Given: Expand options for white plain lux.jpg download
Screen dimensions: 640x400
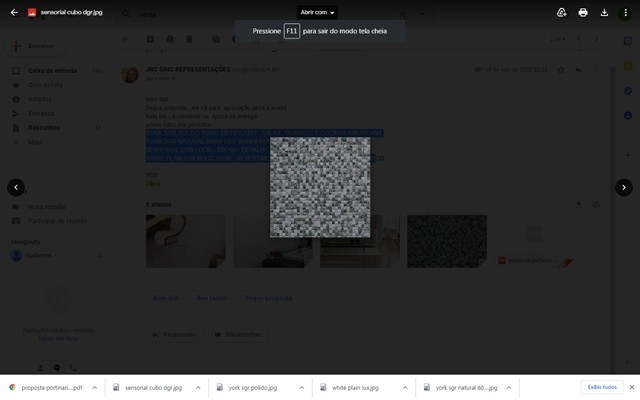Looking at the screenshot, I should coord(405,388).
